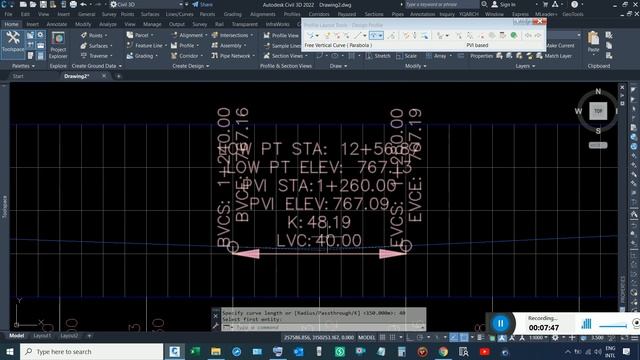640x360 pixels.
Task: Expand the Points dropdown
Action: click(x=106, y=36)
